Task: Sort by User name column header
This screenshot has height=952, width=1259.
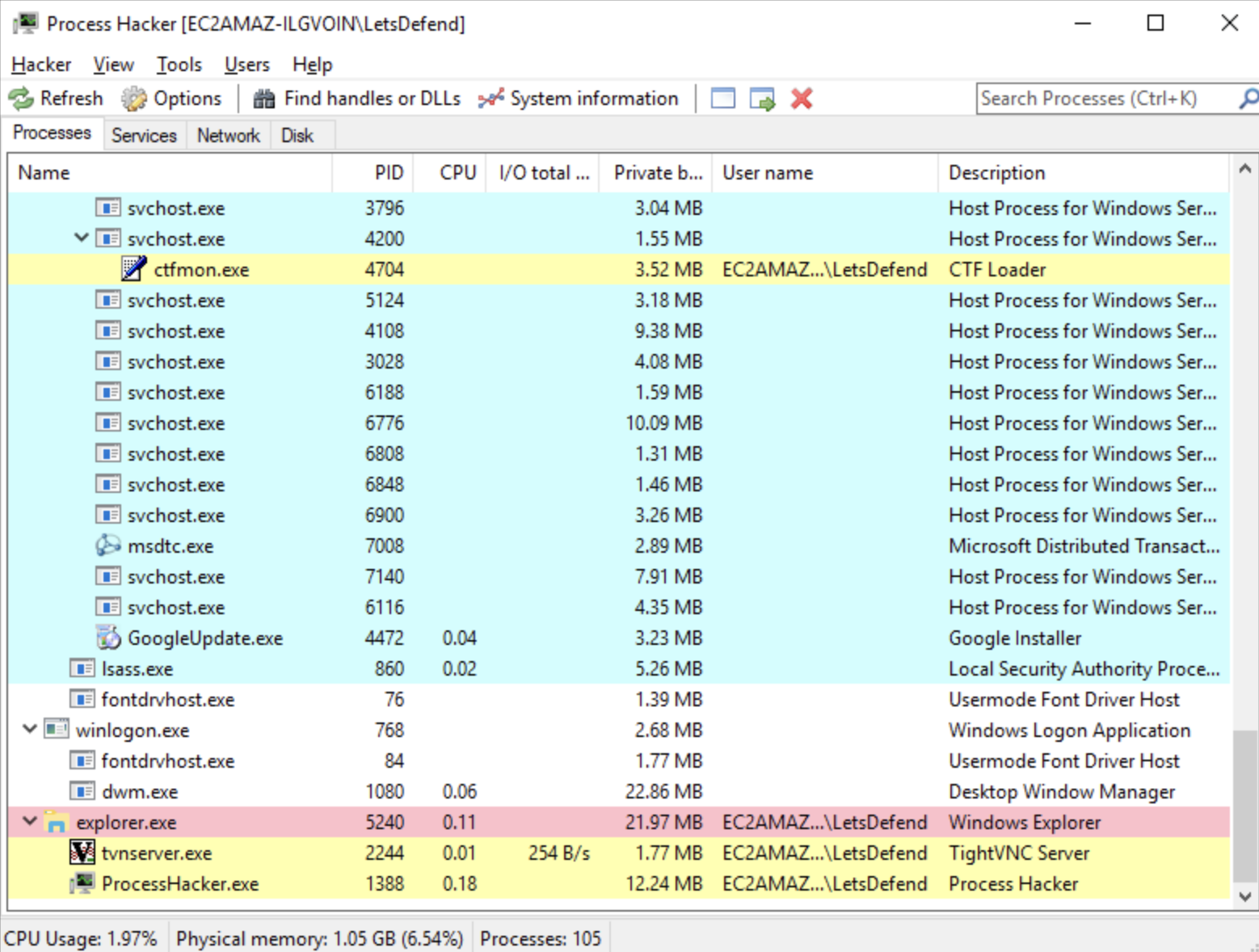Action: pos(825,173)
